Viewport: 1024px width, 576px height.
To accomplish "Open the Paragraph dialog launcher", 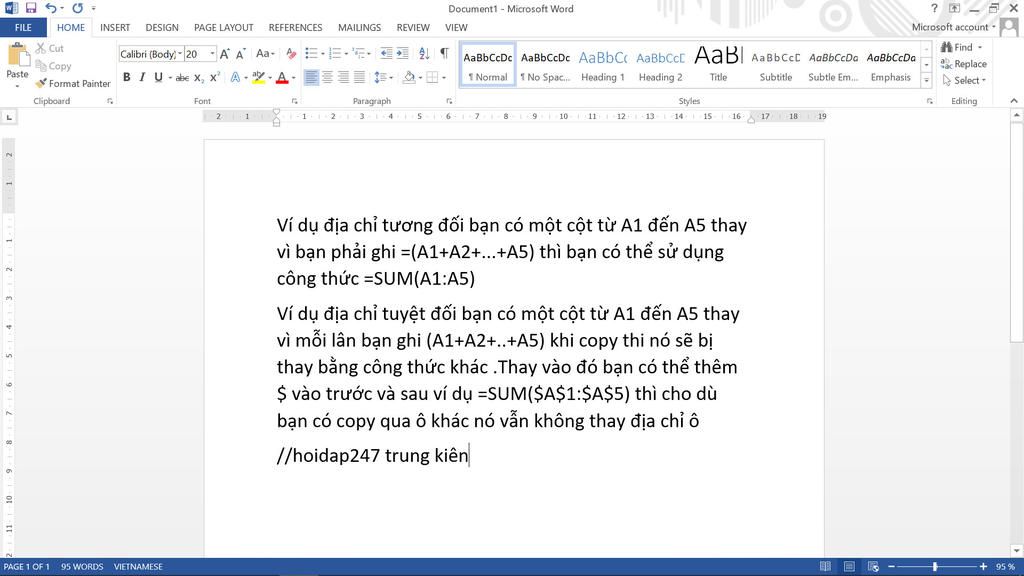I will (449, 101).
